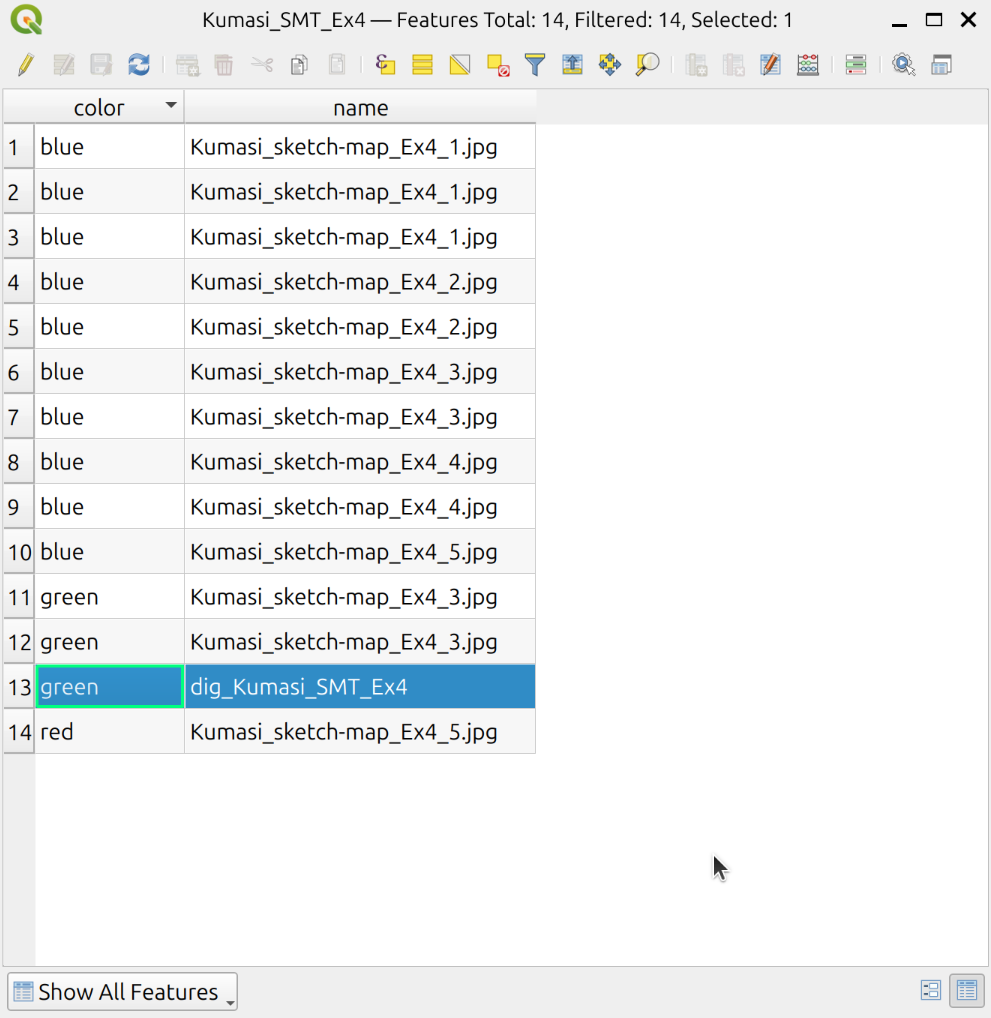
Task: Sort by the color column header
Action: tap(99, 107)
